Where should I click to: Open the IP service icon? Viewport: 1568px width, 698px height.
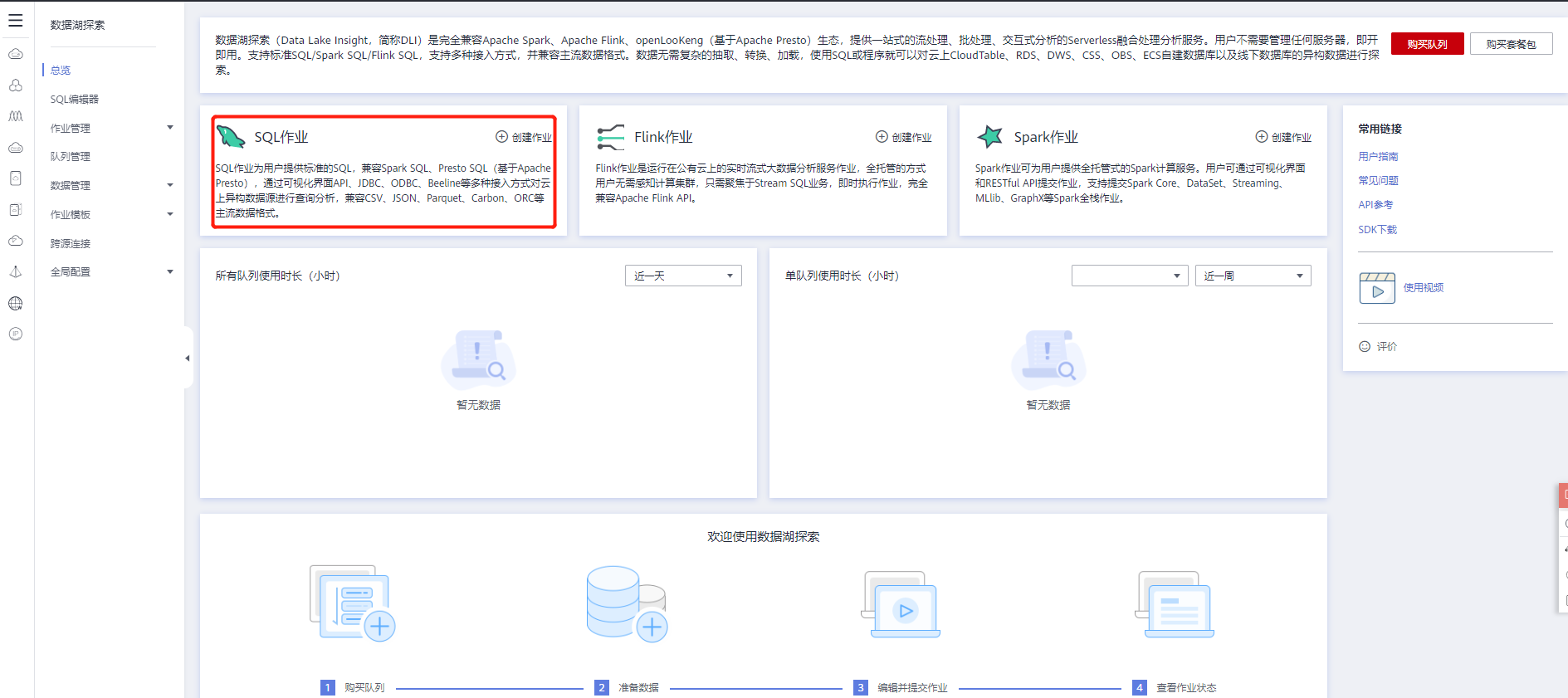[16, 334]
